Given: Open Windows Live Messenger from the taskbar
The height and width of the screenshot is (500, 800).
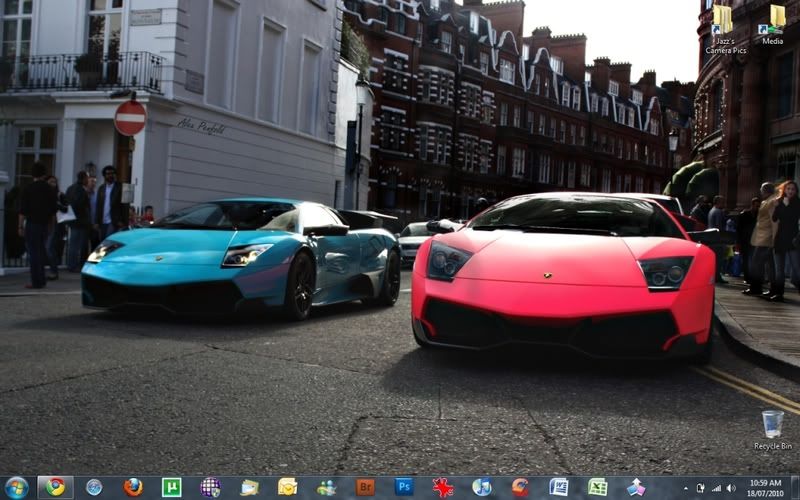Looking at the screenshot, I should (x=327, y=487).
